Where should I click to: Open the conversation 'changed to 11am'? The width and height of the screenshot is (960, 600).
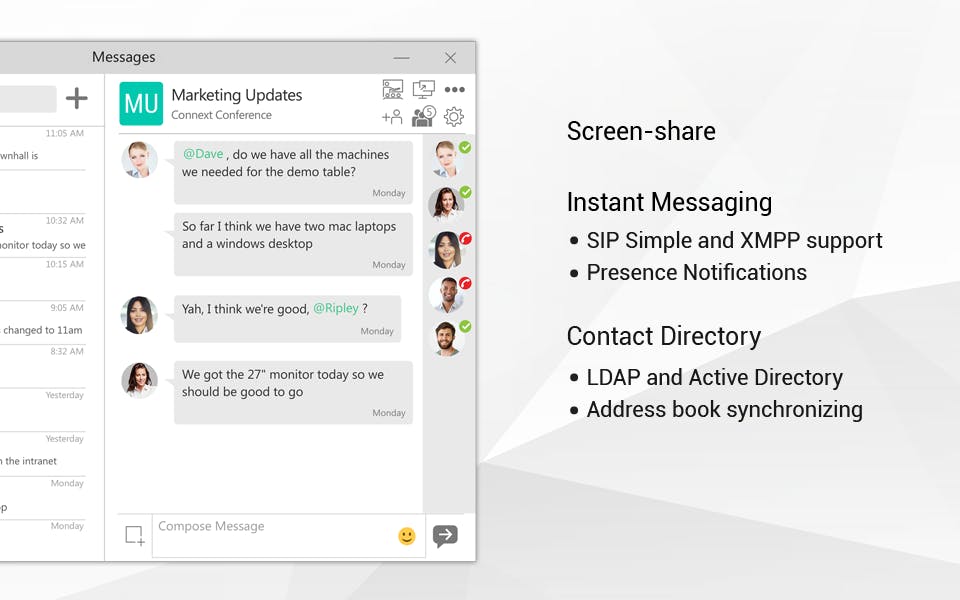[x=43, y=323]
